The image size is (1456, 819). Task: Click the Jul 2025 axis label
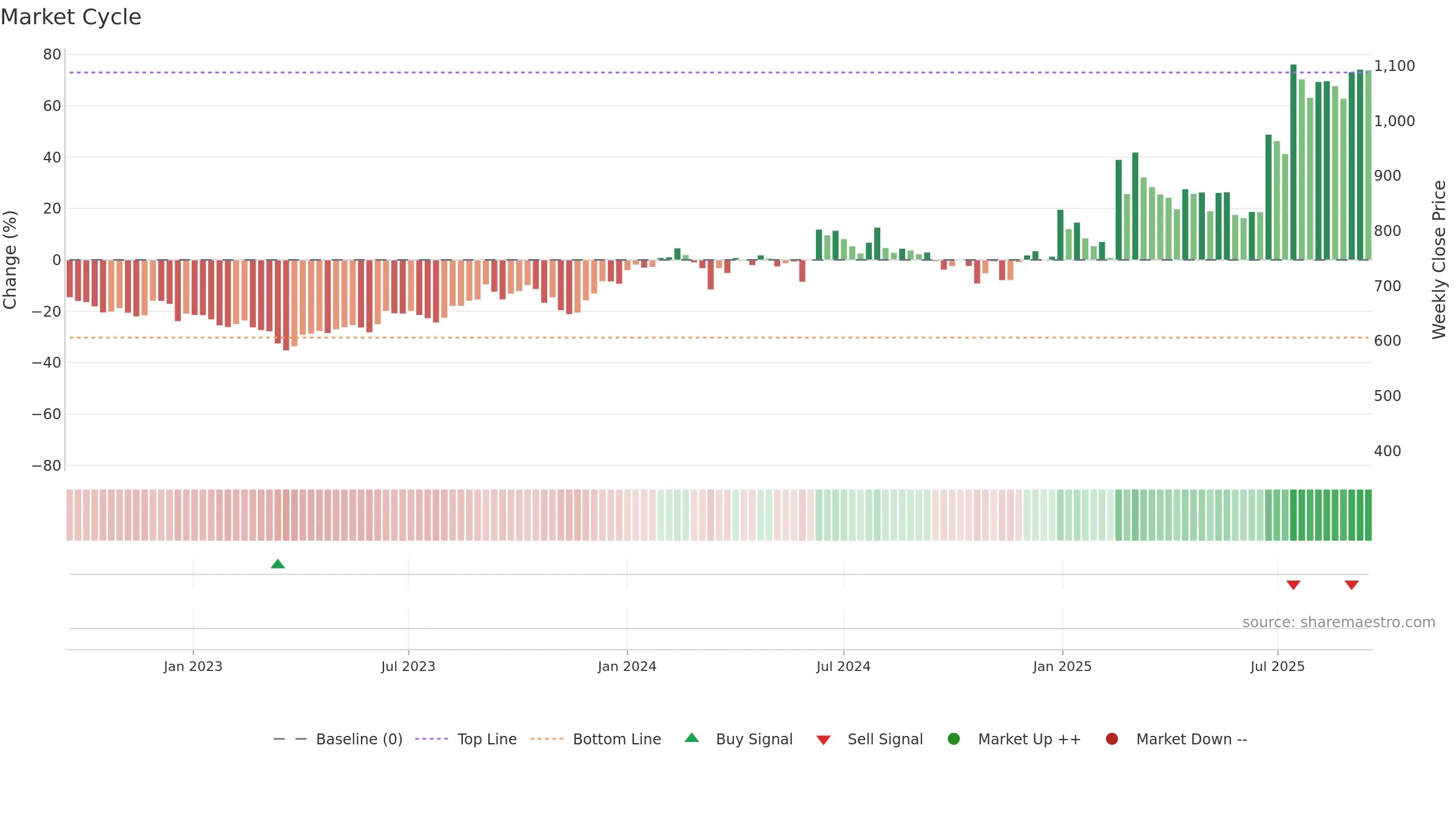pos(1278,667)
